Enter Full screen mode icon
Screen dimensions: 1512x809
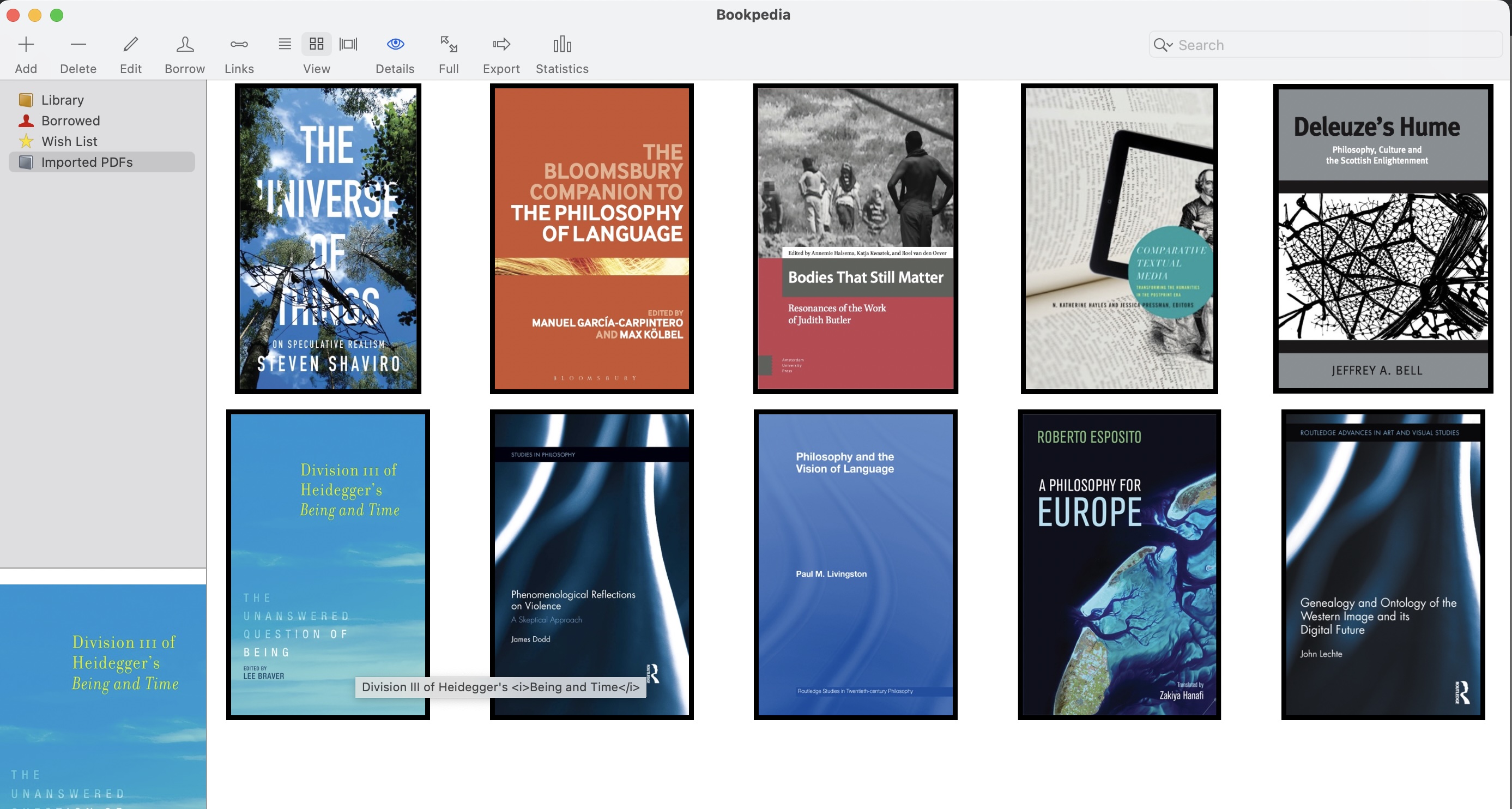pos(449,44)
